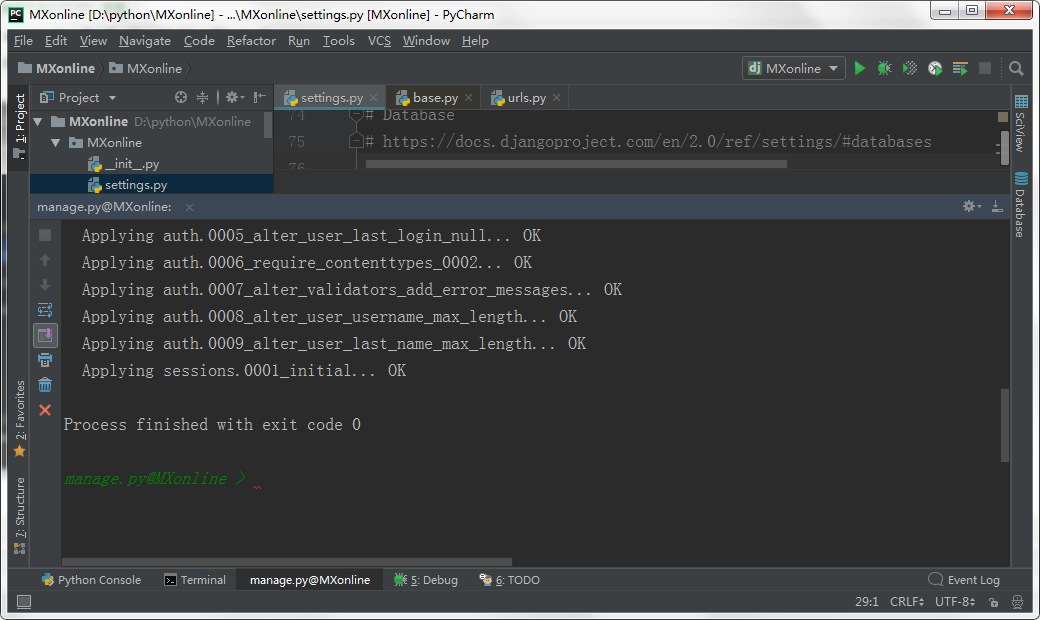Click the lock read-only icon in status bar
The width and height of the screenshot is (1040, 620).
click(994, 602)
